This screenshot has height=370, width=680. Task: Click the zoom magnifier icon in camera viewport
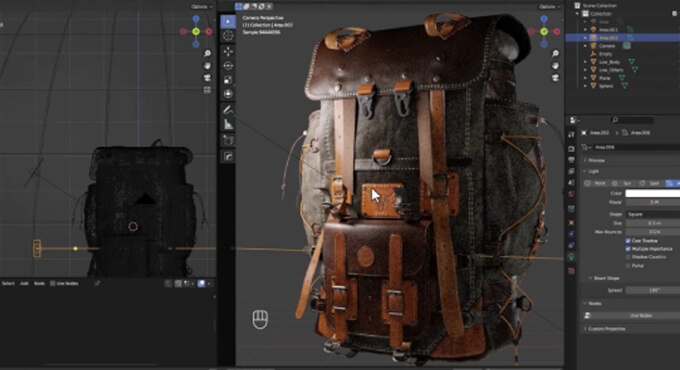click(x=555, y=53)
